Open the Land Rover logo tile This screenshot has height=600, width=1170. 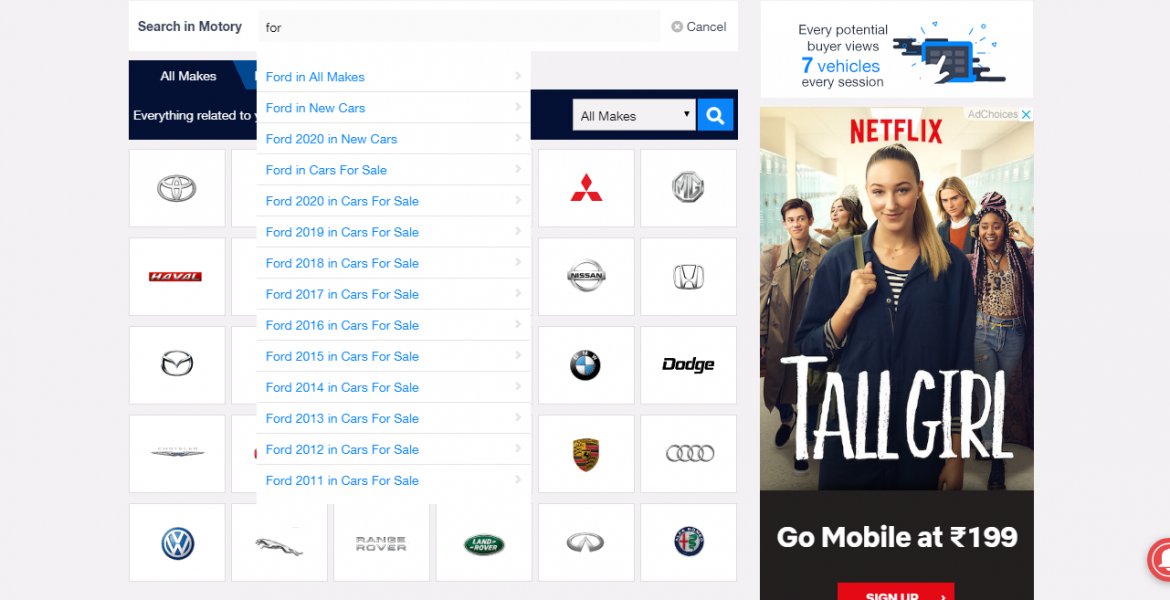pyautogui.click(x=484, y=543)
